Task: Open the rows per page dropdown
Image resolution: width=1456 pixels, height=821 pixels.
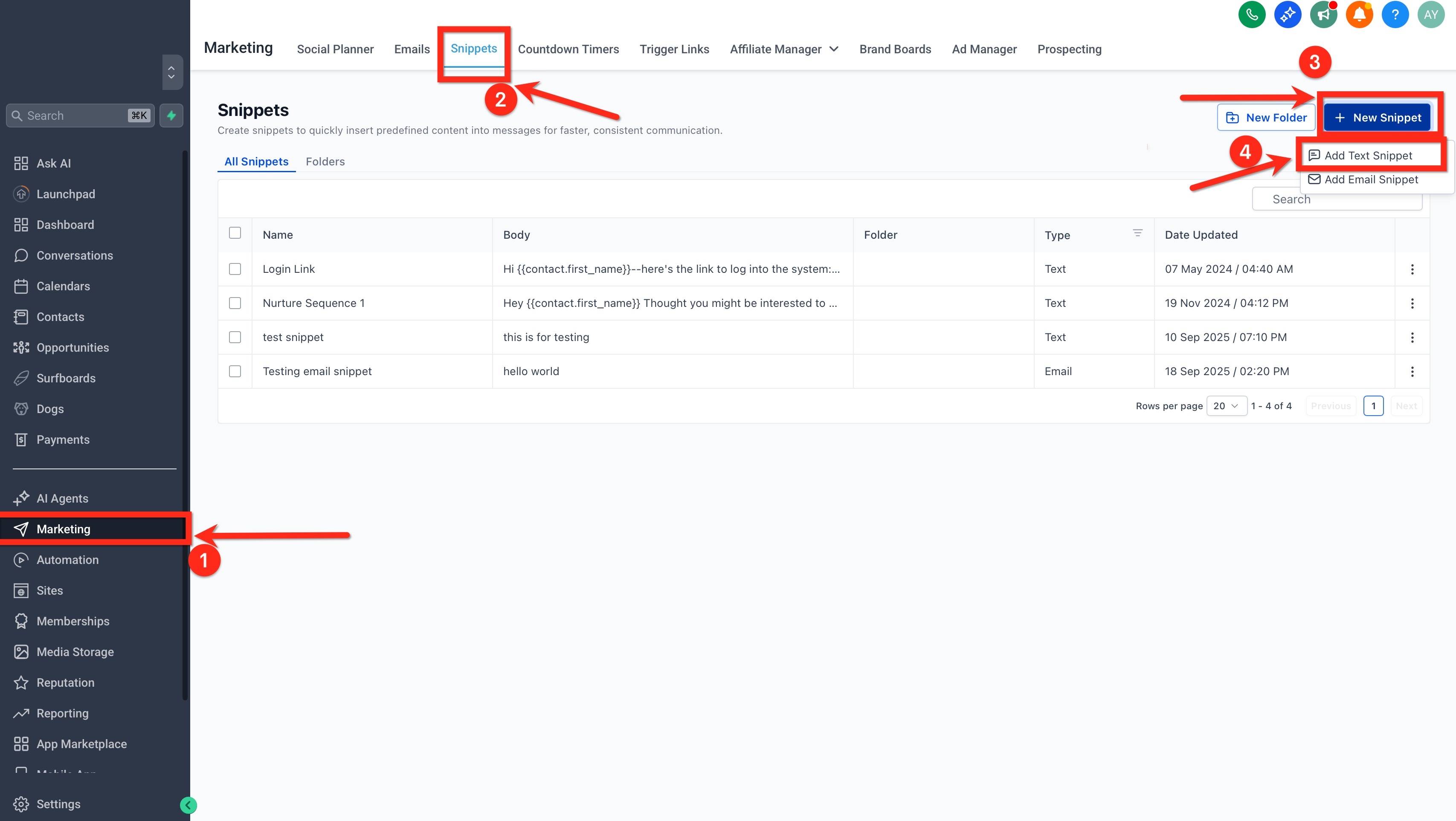Action: click(x=1226, y=406)
